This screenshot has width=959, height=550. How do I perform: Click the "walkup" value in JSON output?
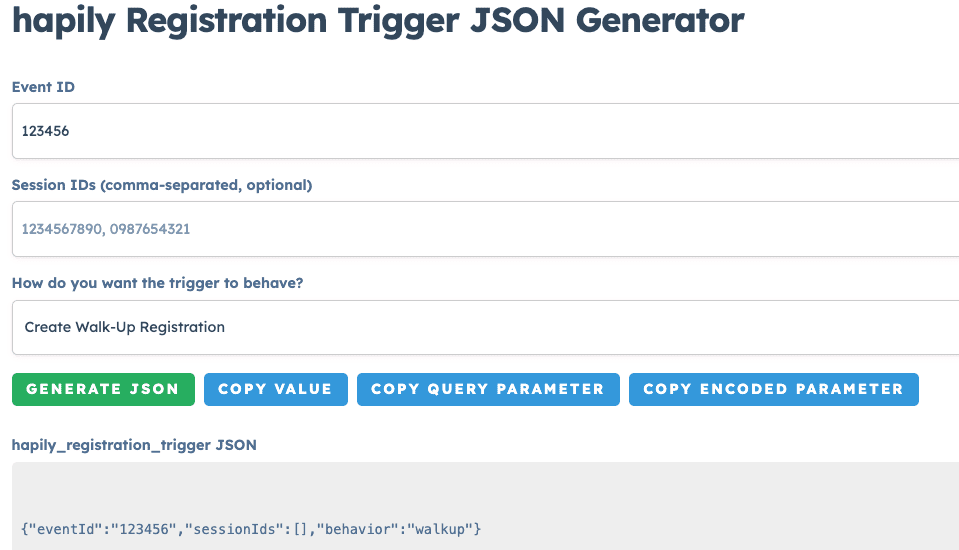444,527
